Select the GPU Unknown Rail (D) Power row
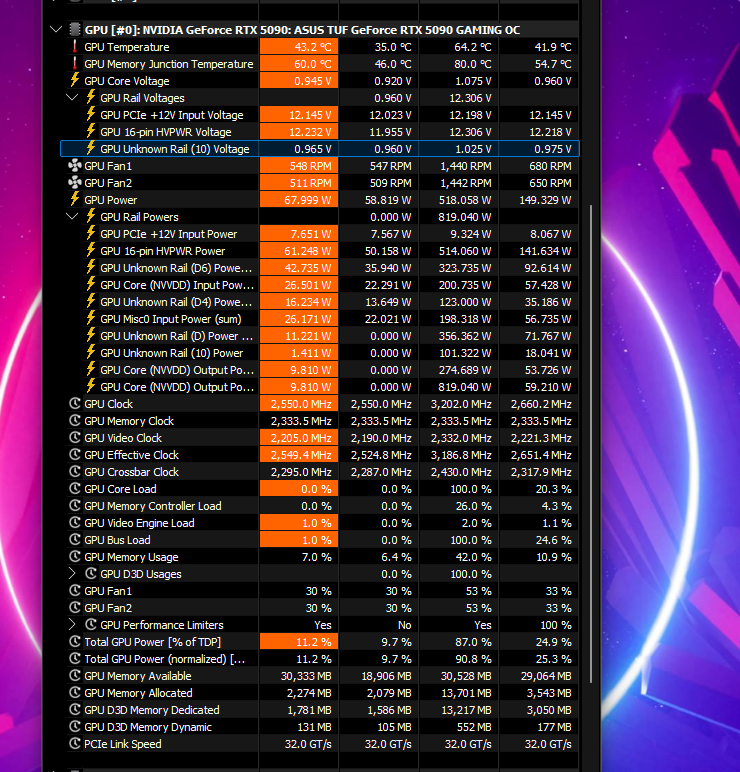 tap(319, 336)
